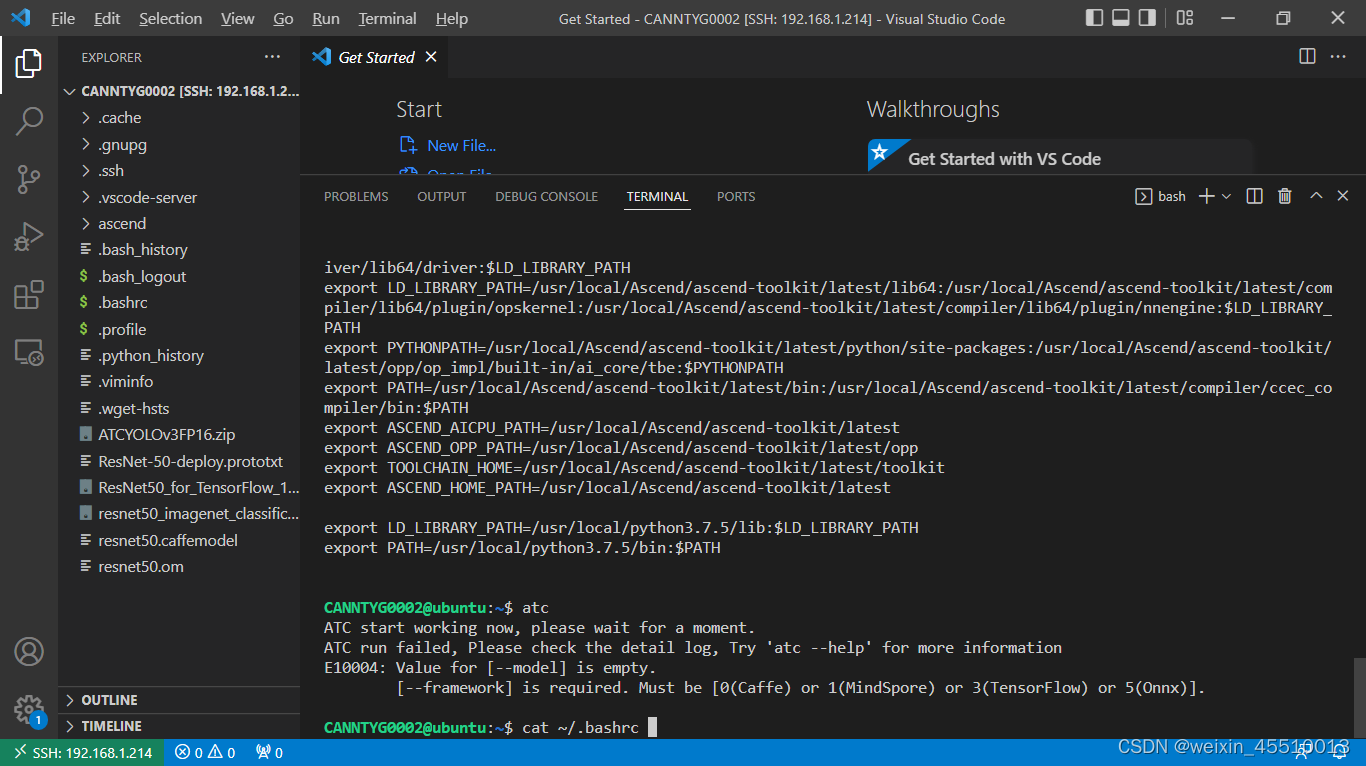Screen dimensions: 1366x766
Task: Open the Extensions view
Action: [x=28, y=295]
